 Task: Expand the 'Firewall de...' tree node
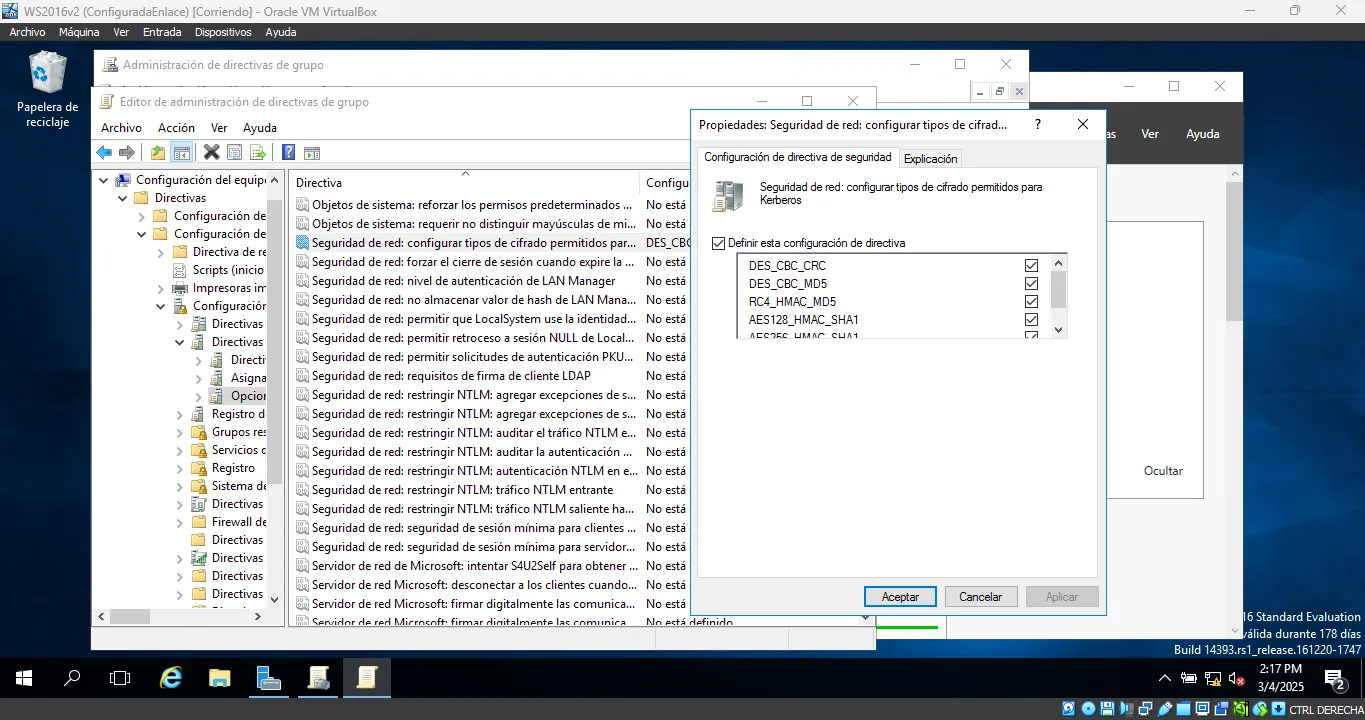(180, 522)
